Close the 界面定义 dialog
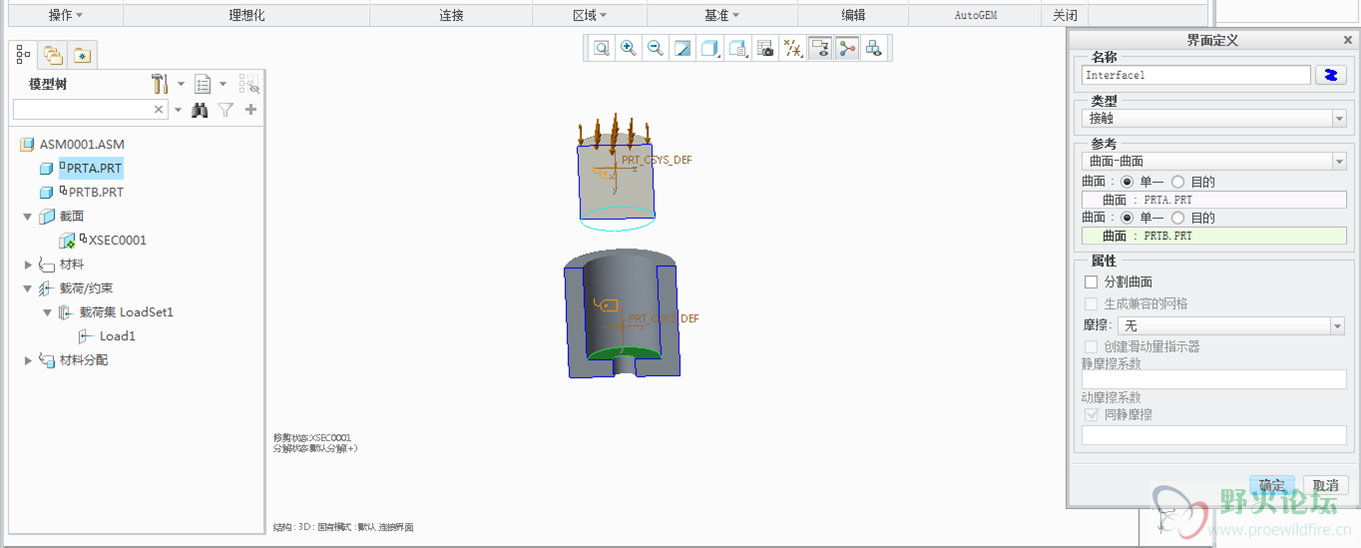The image size is (1361, 548). pyautogui.click(x=1347, y=40)
